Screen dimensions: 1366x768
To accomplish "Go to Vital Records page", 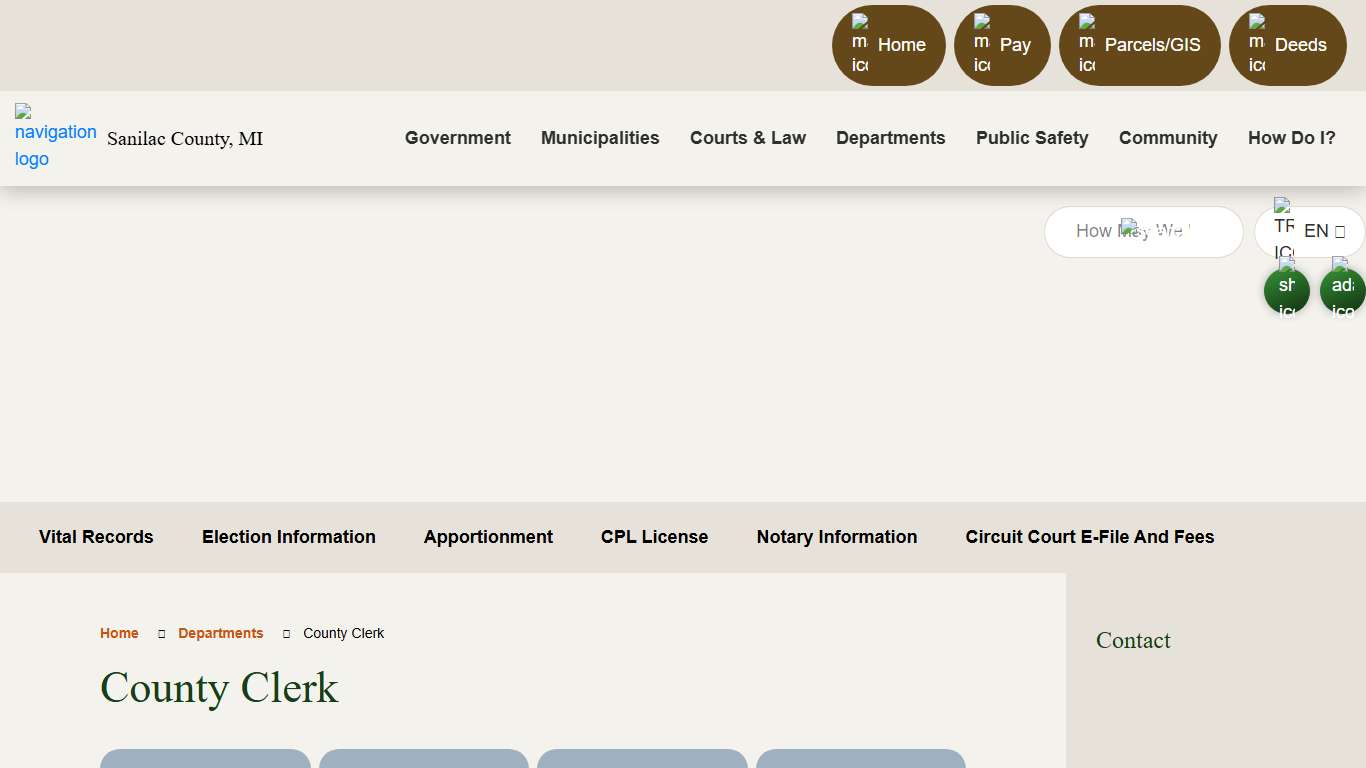I will pyautogui.click(x=96, y=537).
